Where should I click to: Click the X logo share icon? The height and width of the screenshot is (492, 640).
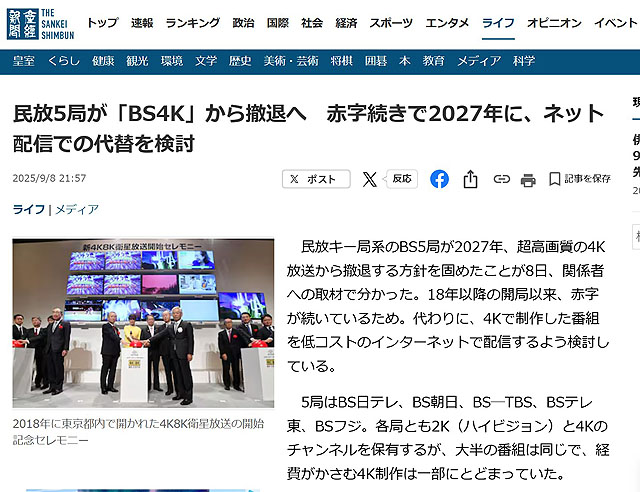369,179
